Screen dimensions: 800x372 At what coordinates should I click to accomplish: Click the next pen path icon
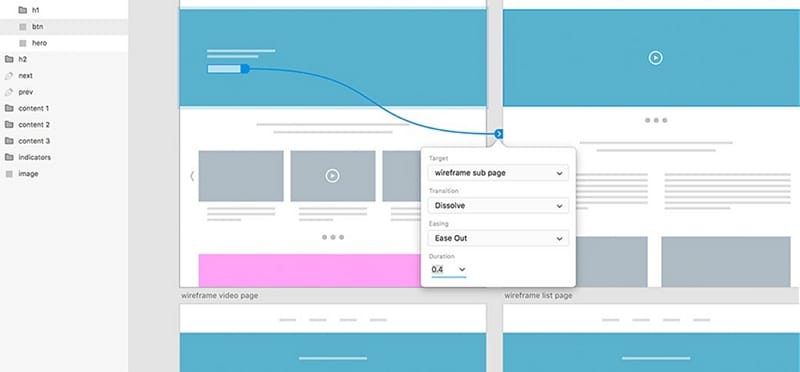pyautogui.click(x=9, y=76)
